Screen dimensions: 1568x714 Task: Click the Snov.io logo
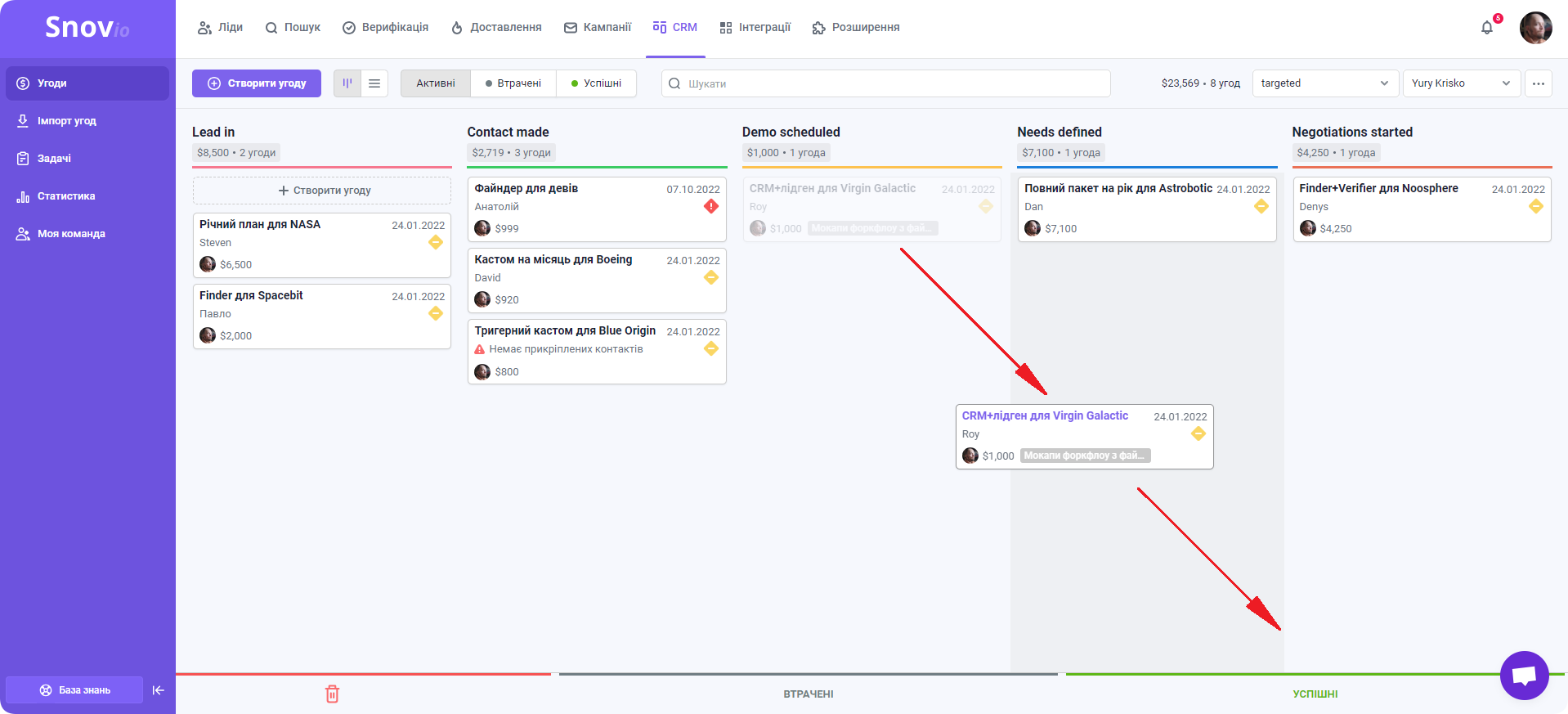pyautogui.click(x=87, y=28)
